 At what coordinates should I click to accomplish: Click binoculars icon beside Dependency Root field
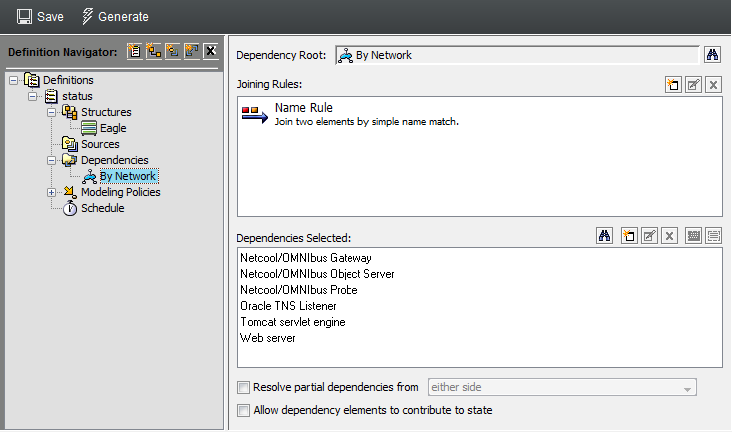[x=712, y=55]
